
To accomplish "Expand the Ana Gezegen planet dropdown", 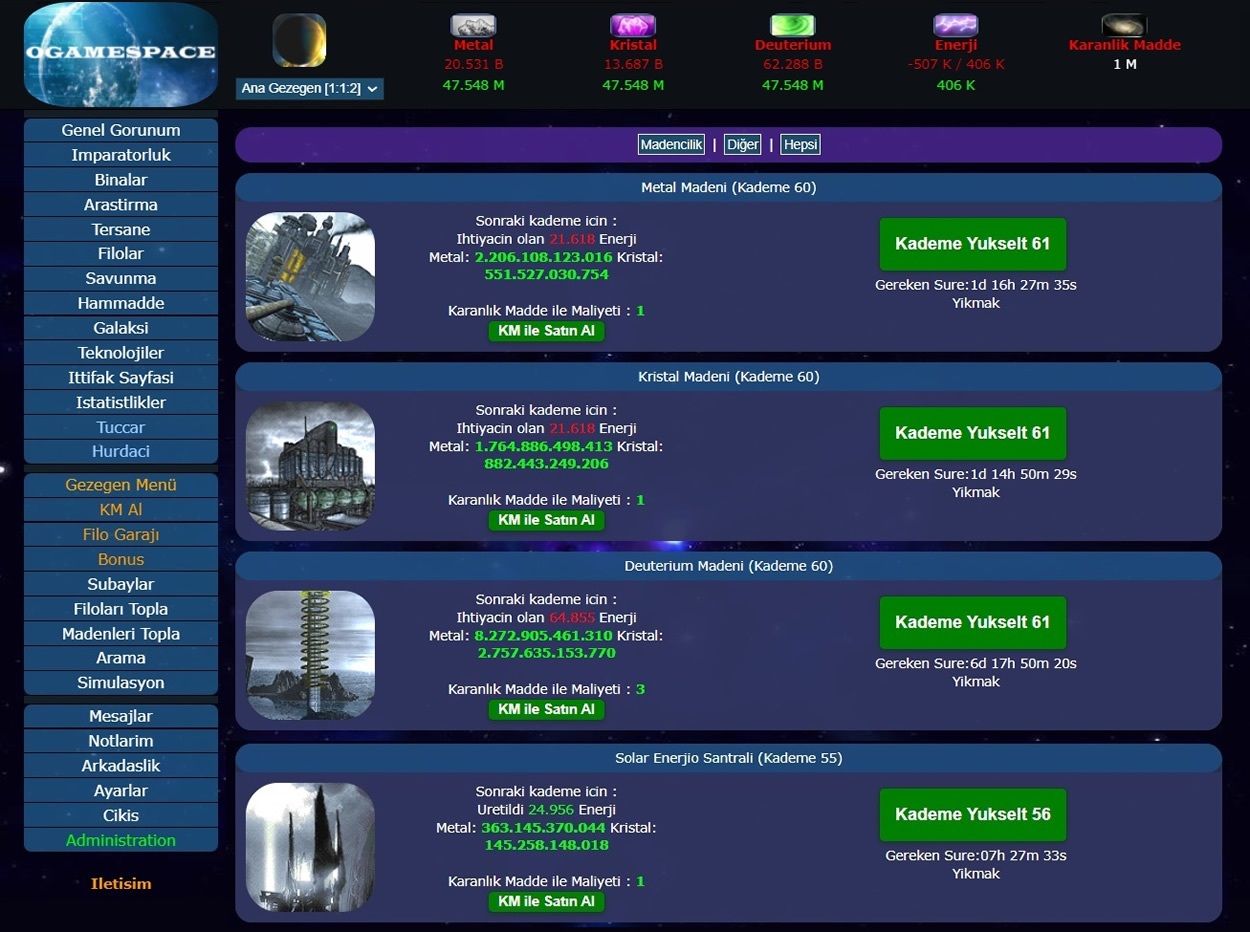I will click(310, 89).
